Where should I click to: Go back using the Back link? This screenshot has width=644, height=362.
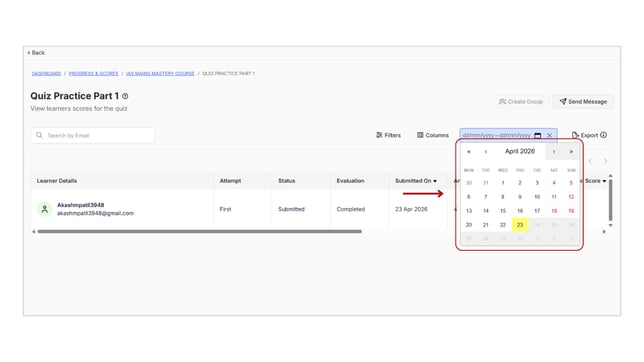36,53
